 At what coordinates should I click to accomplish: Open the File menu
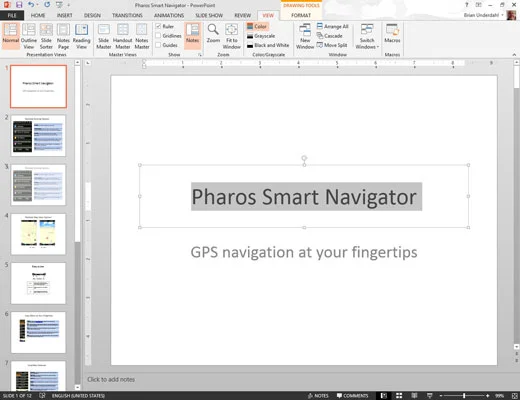[12, 15]
